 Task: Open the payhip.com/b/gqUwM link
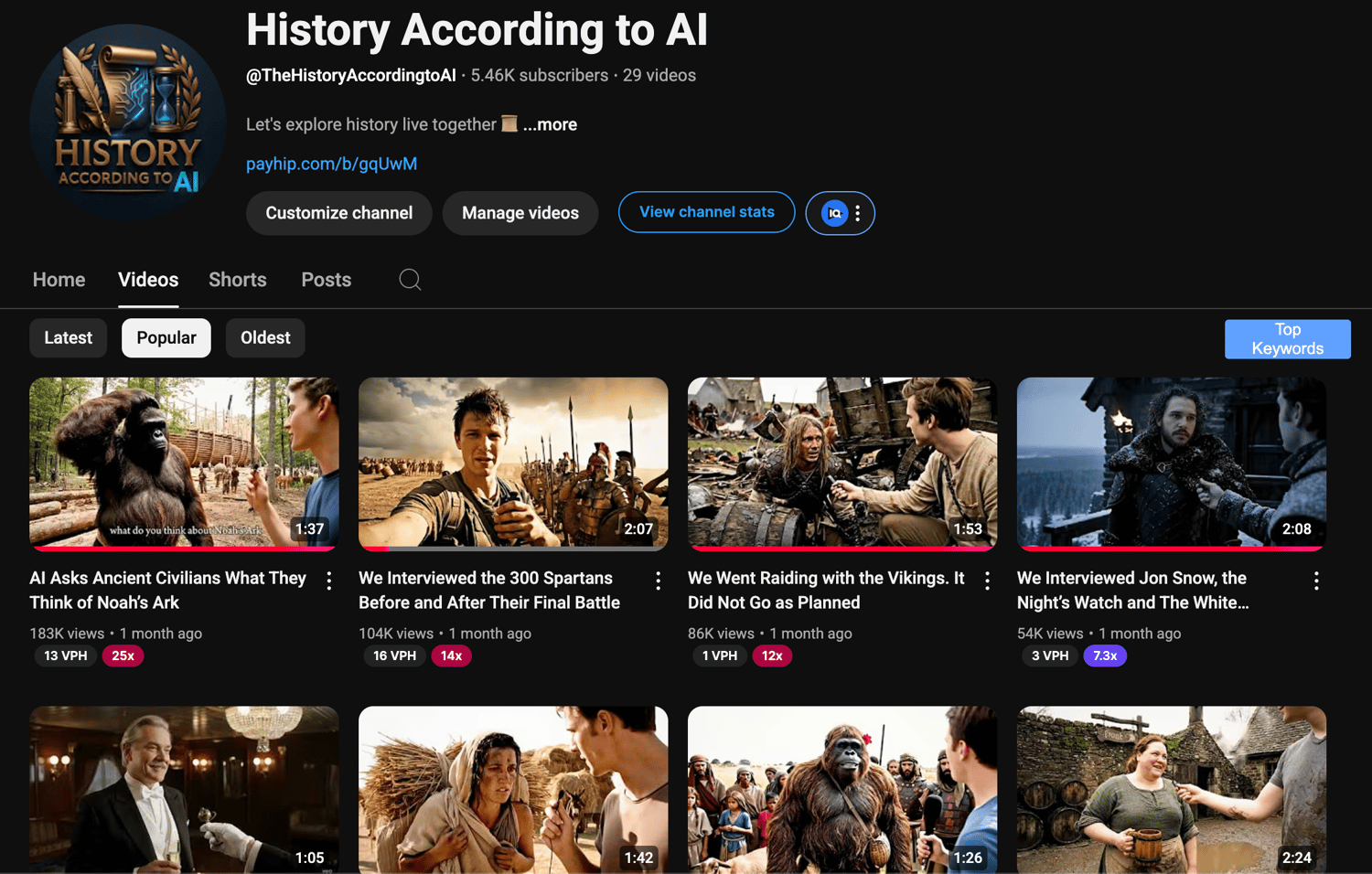click(x=332, y=164)
